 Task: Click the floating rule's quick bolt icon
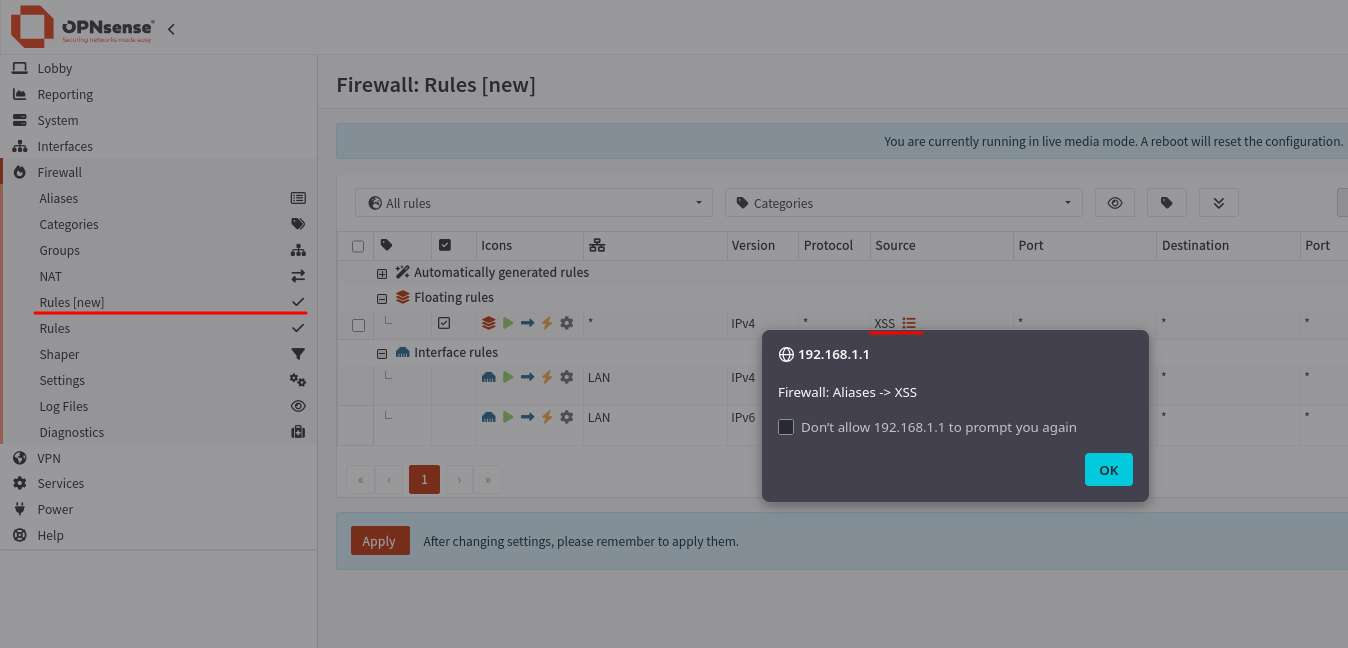(x=547, y=323)
